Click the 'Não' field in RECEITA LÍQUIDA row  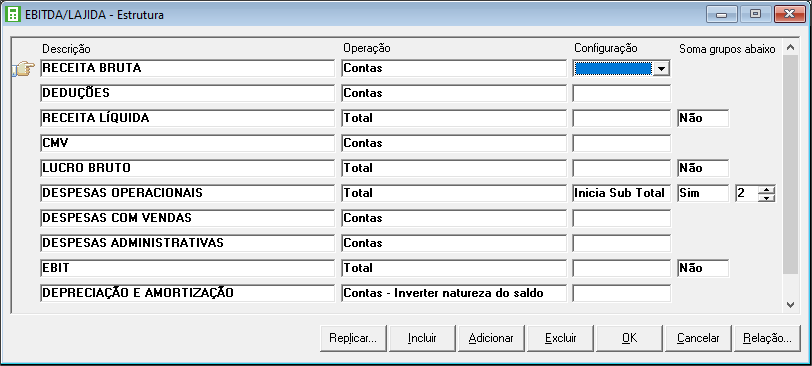(703, 118)
